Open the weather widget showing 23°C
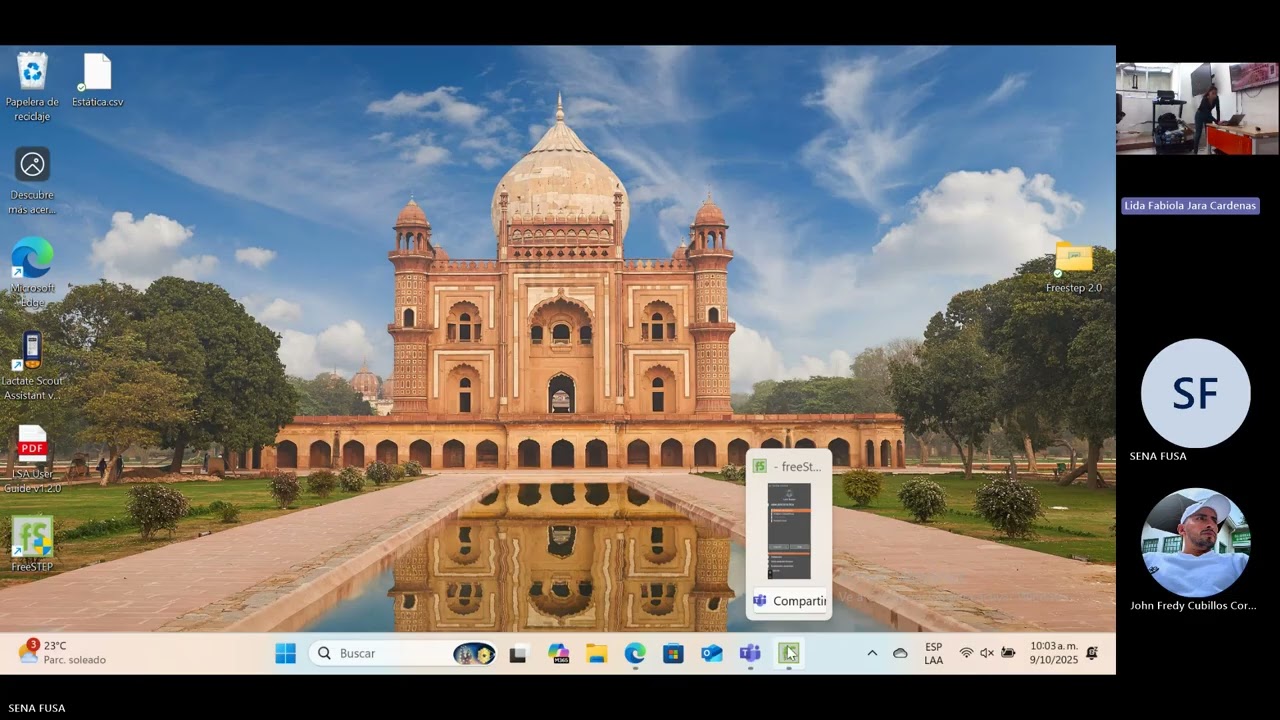Screen dimensions: 1280x720 click(62, 653)
